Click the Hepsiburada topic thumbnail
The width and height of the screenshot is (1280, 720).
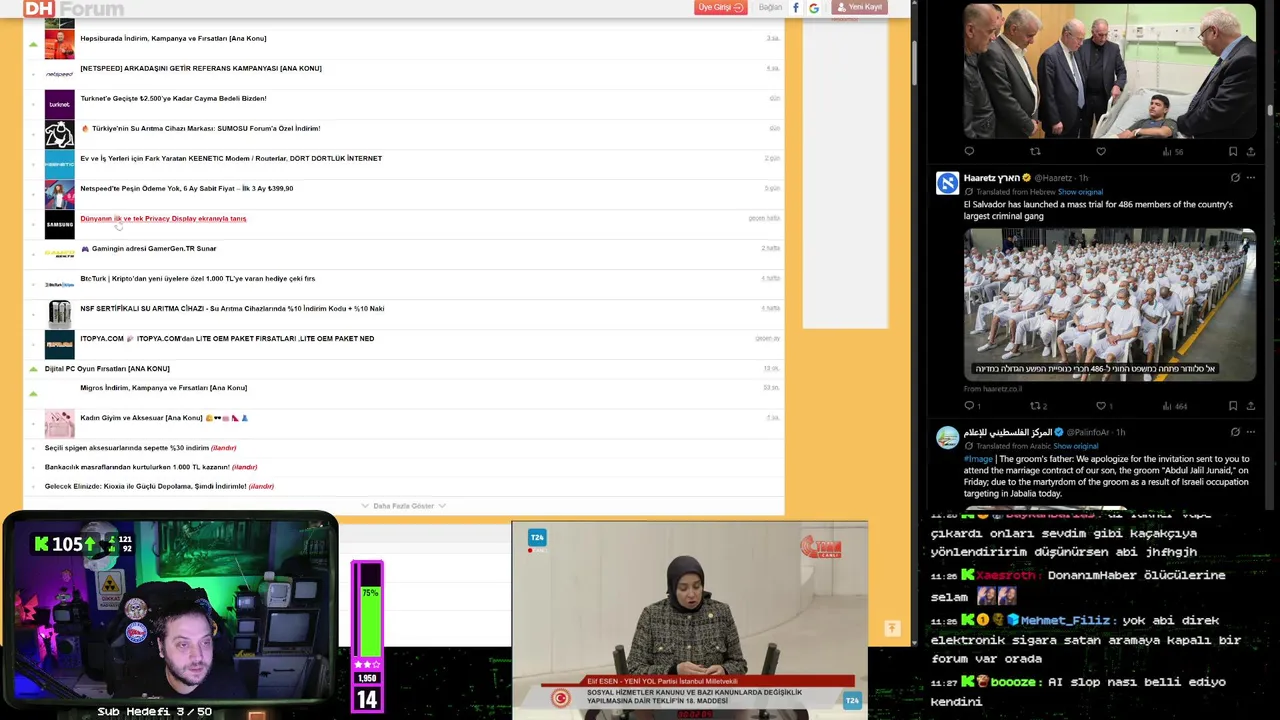point(59,44)
